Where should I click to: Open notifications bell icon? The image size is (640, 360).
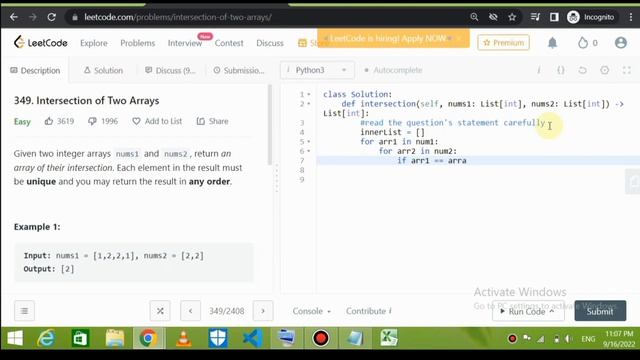click(x=552, y=42)
